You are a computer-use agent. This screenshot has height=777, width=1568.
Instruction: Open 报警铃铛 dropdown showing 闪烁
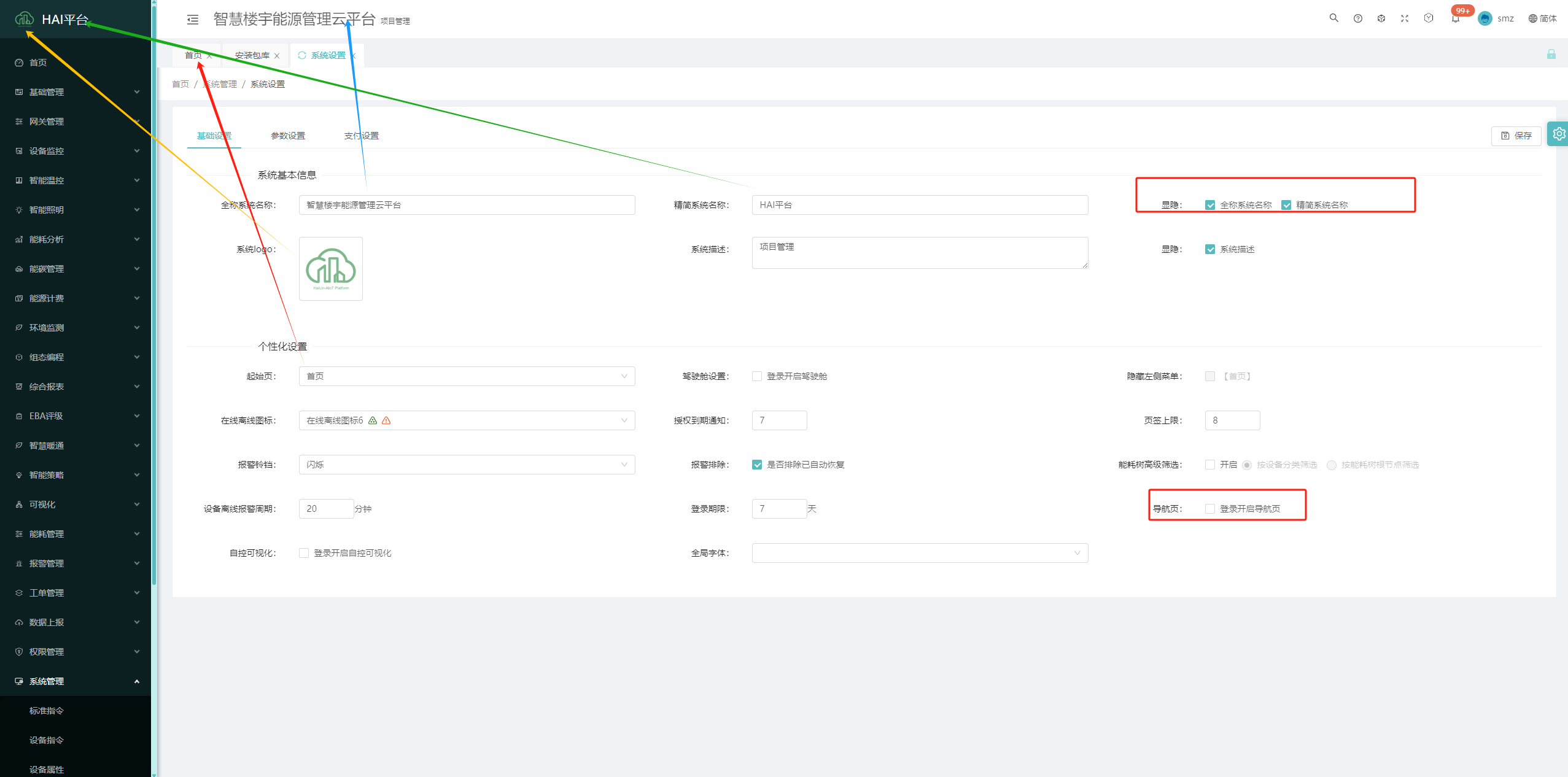pos(467,465)
